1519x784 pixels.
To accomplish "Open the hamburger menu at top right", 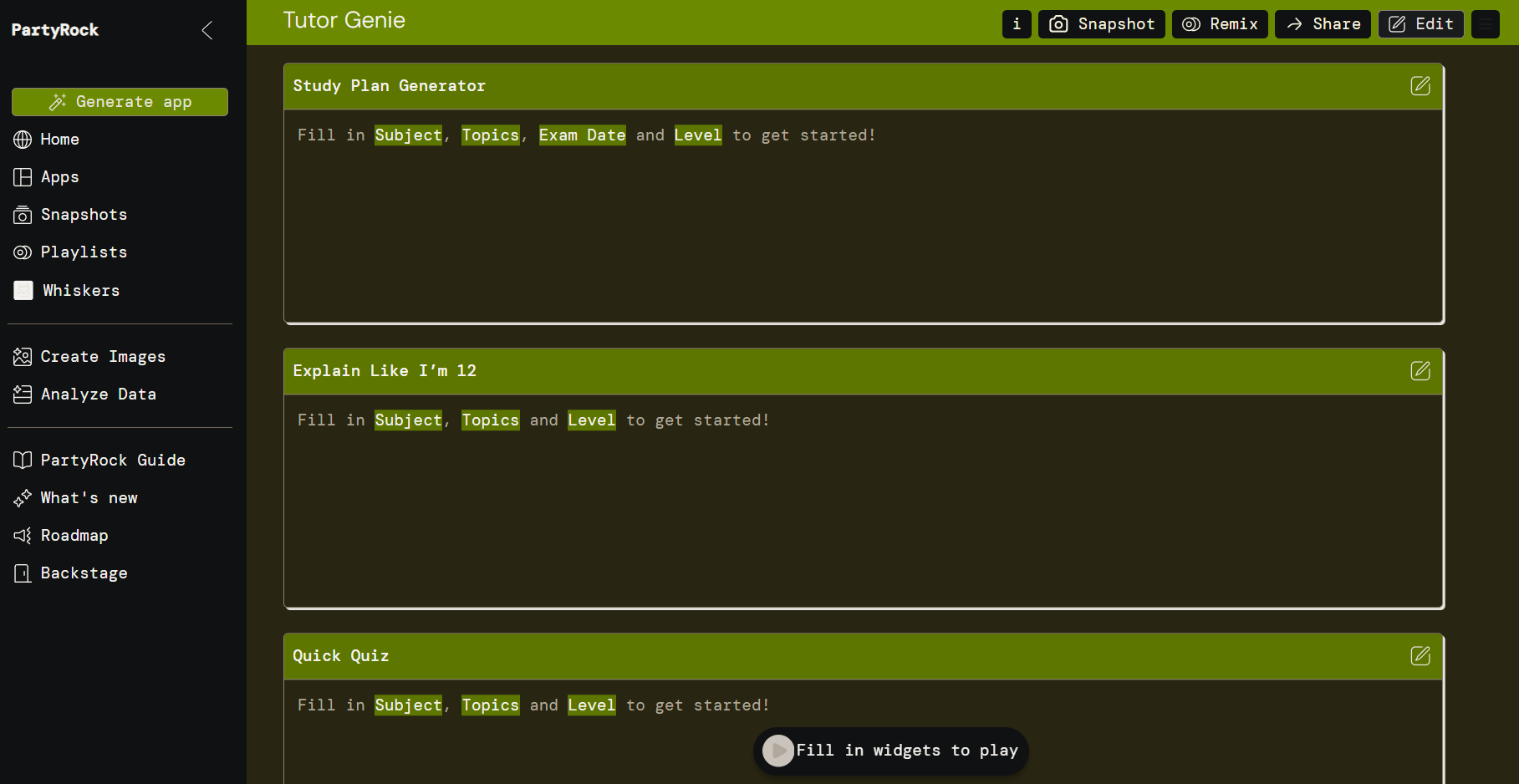I will tap(1486, 24).
